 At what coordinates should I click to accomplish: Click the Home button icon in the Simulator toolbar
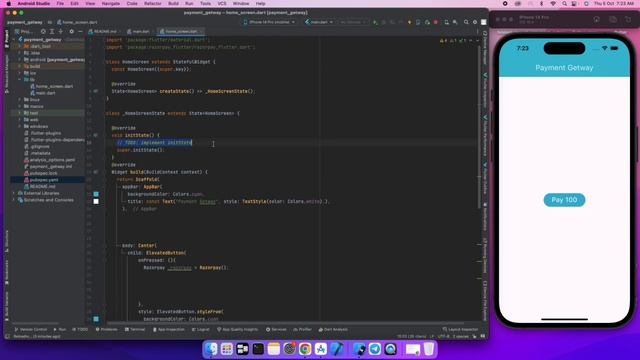(596, 19)
